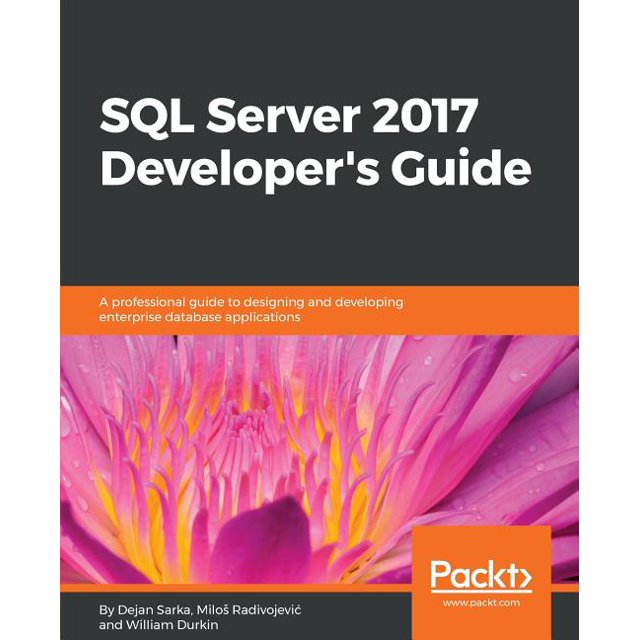This screenshot has height=640, width=640.
Task: Click "enterprise database applications" text
Action: click(x=199, y=316)
